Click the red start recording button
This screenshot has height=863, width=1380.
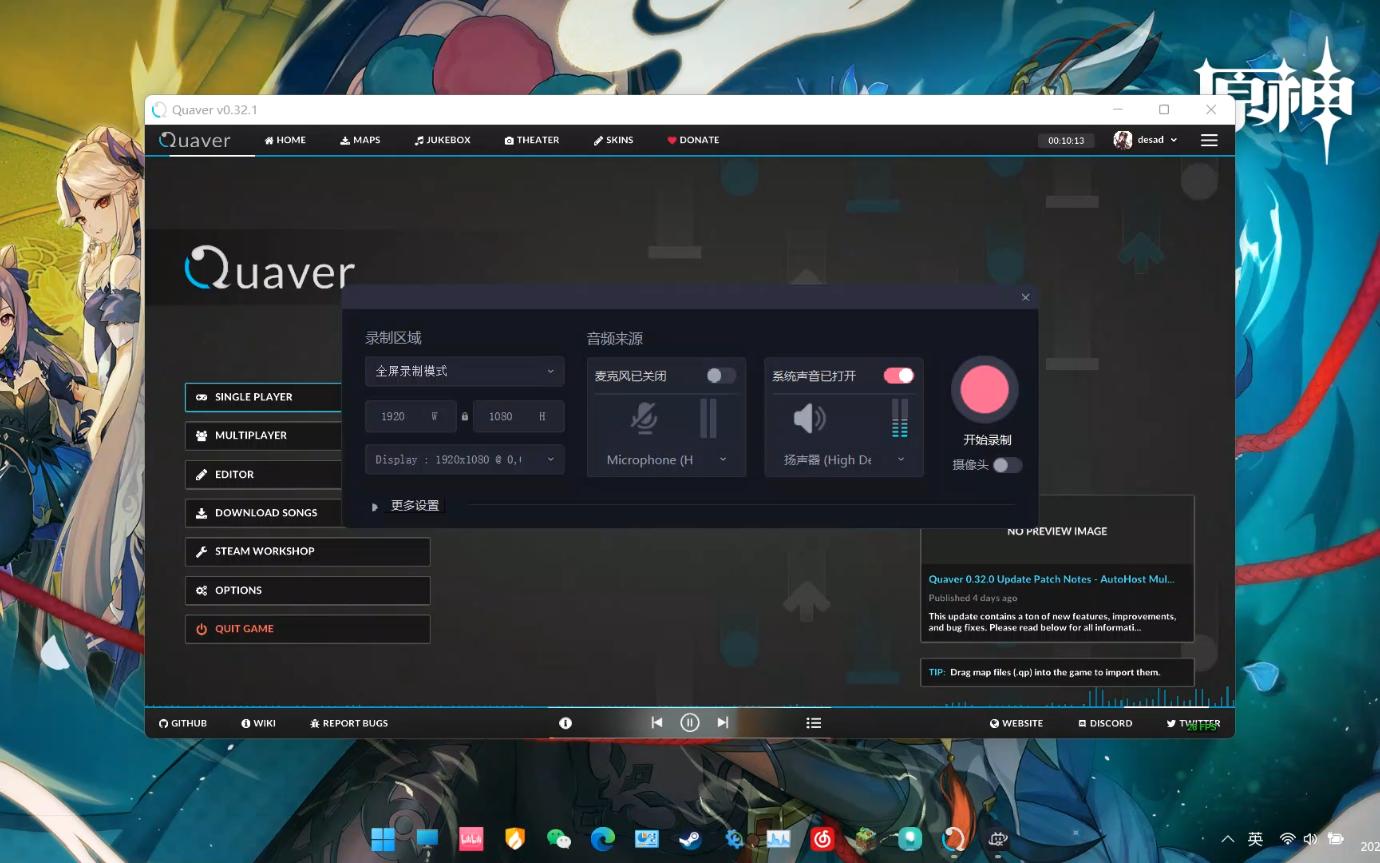984,390
